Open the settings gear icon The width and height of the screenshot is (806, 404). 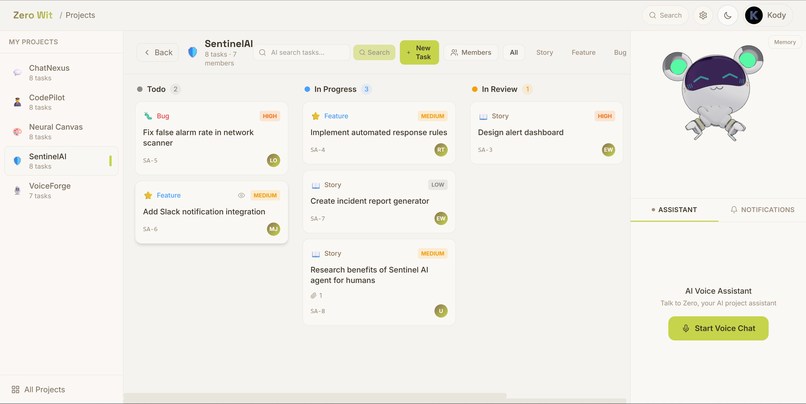click(703, 15)
